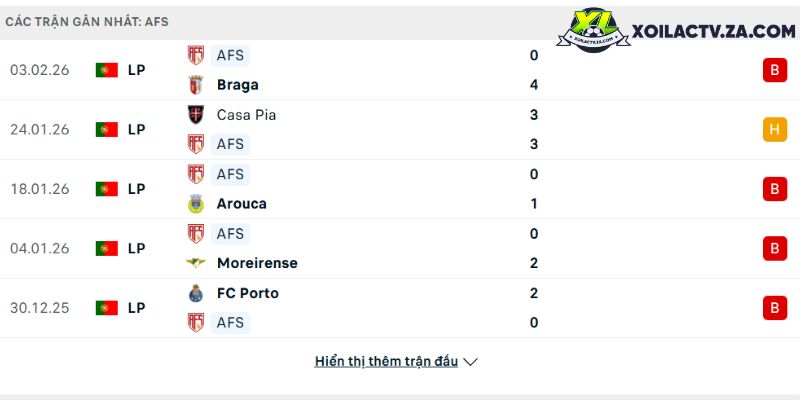Select the FC Porto team name

pos(247,293)
